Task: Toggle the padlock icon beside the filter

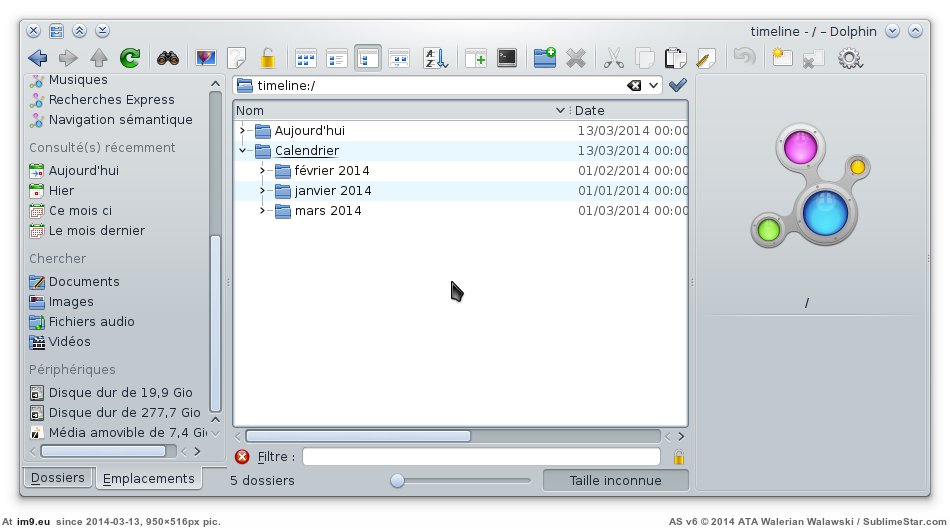Action: tap(679, 457)
